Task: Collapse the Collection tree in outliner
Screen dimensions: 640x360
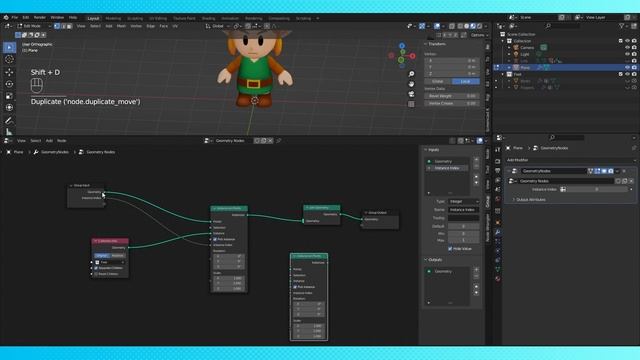Action: [x=503, y=41]
